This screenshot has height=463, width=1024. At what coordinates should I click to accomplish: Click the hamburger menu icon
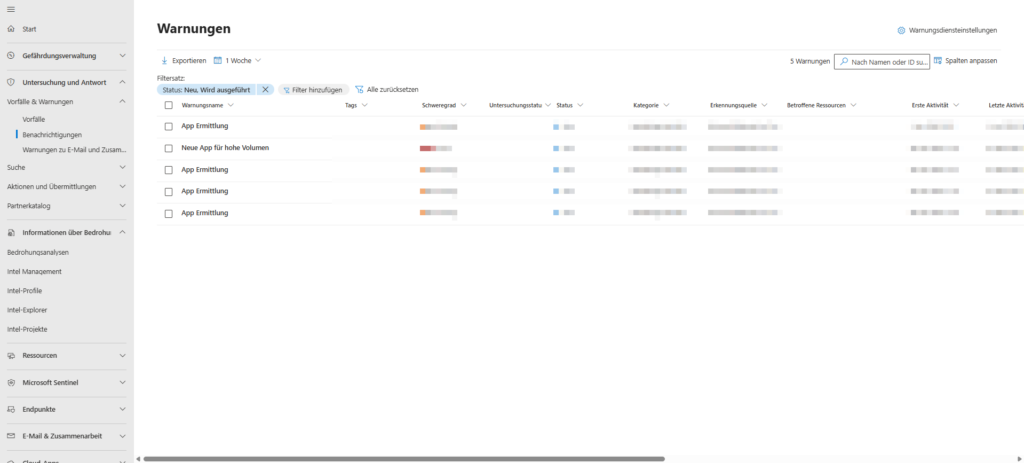(x=11, y=8)
